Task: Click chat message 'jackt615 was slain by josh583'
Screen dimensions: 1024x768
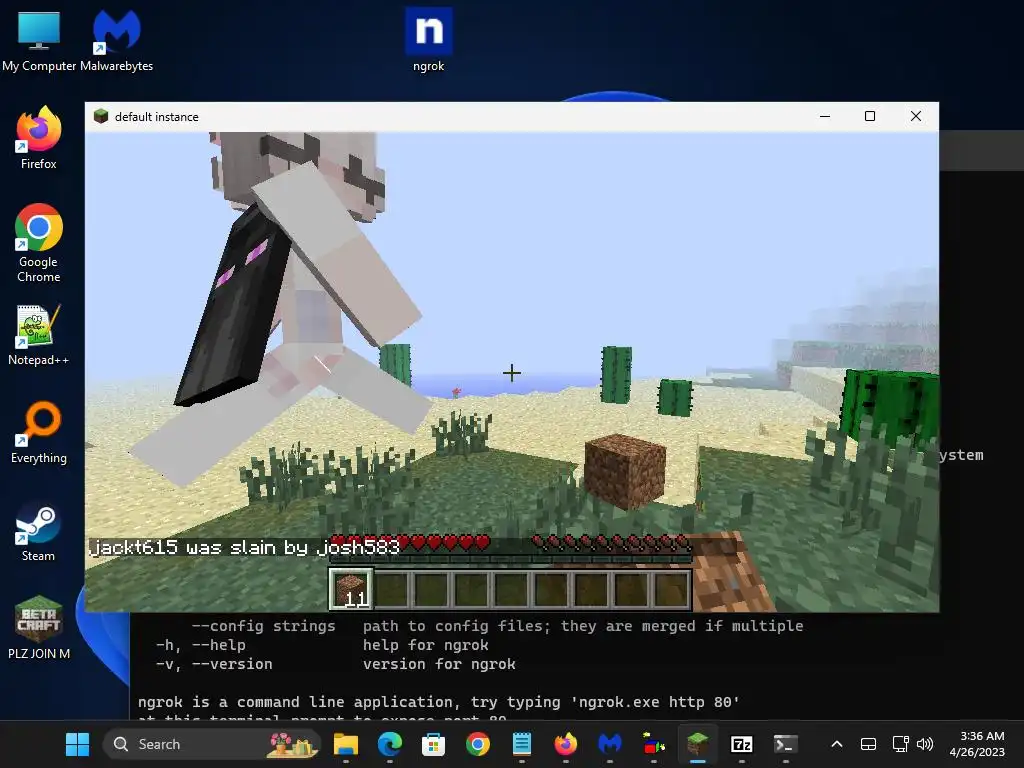Action: [245, 547]
